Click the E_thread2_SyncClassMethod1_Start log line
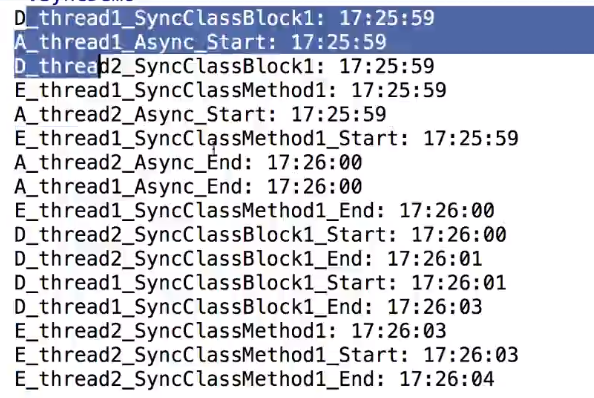This screenshot has width=594, height=398. click(266, 356)
